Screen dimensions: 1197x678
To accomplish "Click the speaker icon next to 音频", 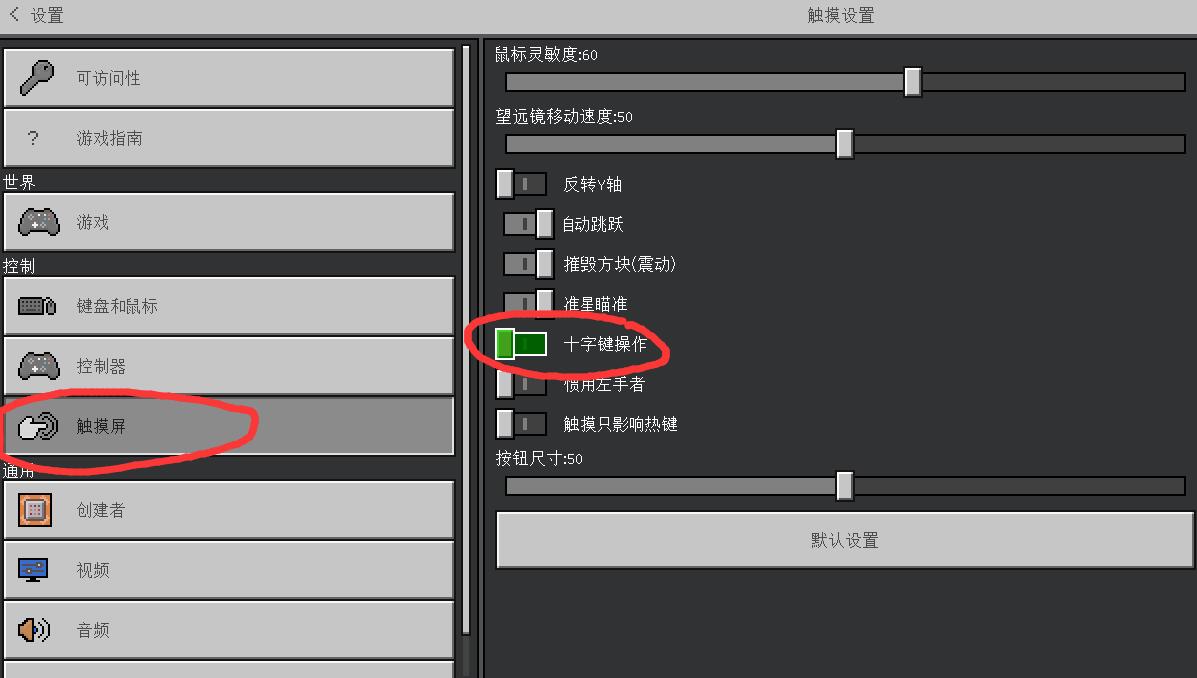I will (34, 630).
